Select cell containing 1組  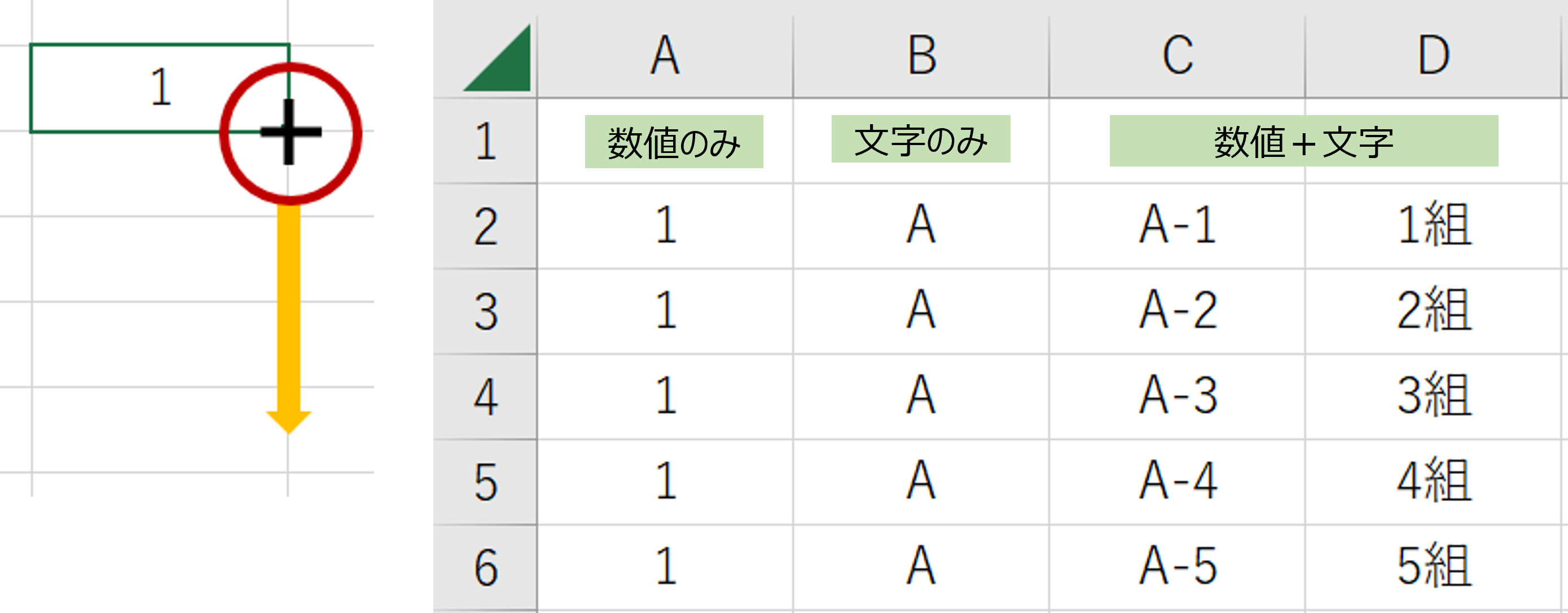coord(1433,226)
